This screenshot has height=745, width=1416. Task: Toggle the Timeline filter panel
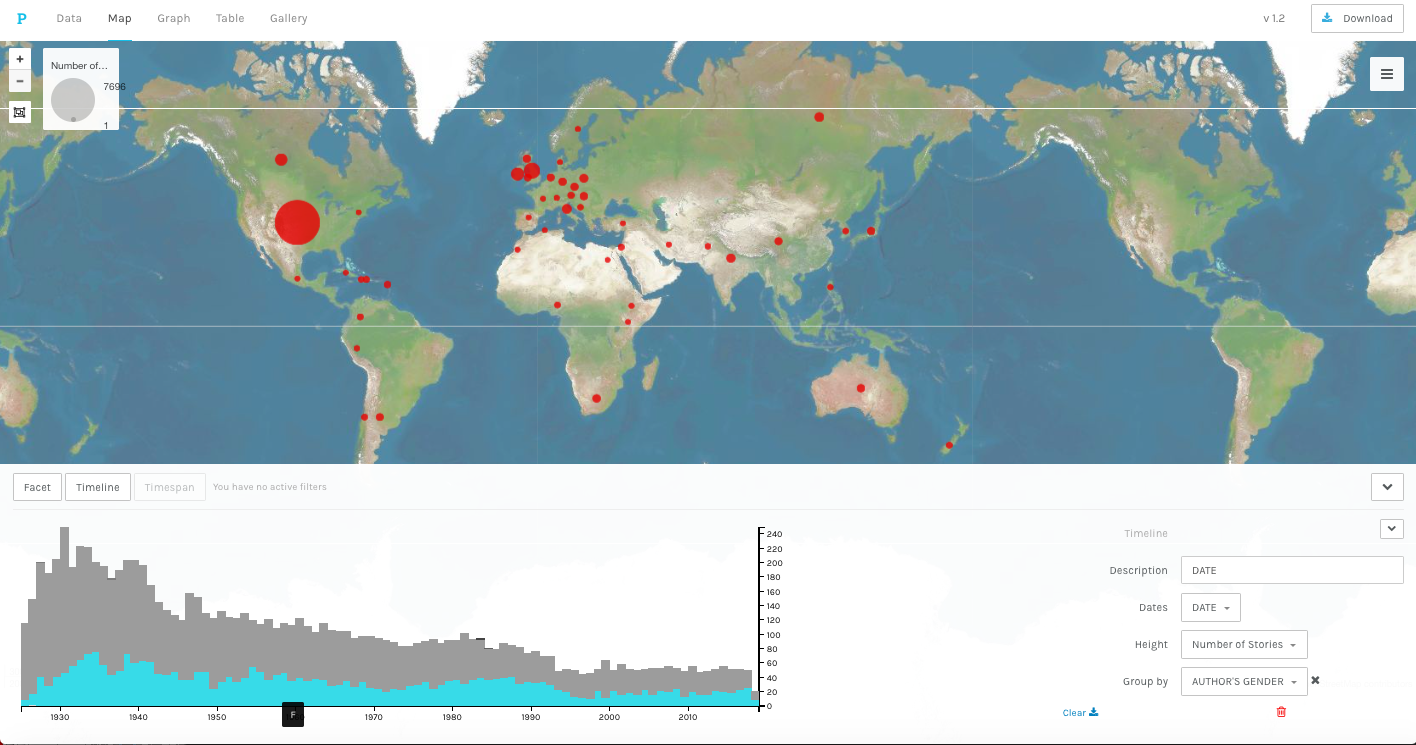(x=98, y=487)
